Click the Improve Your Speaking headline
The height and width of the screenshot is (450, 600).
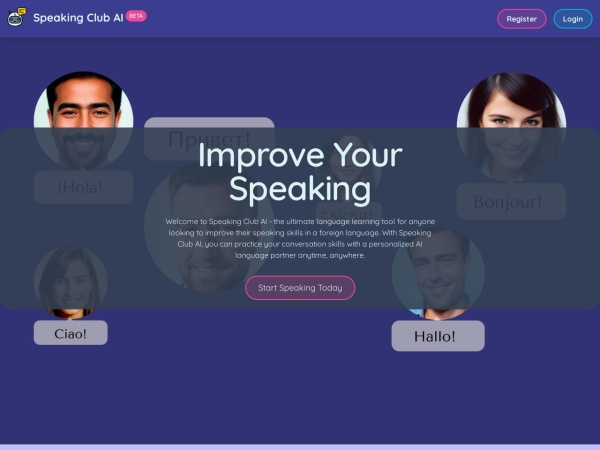point(300,172)
